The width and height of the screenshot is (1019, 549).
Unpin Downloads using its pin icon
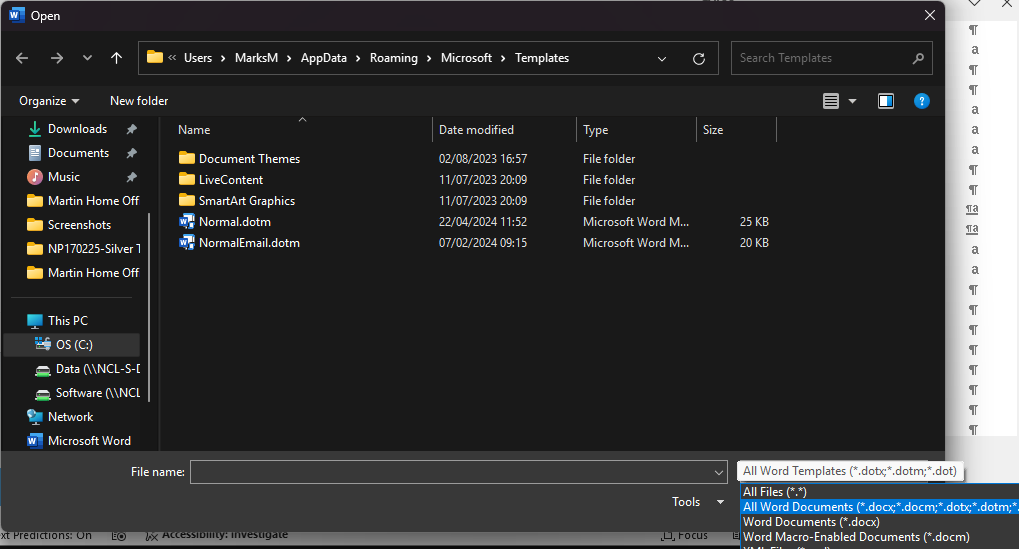(132, 129)
